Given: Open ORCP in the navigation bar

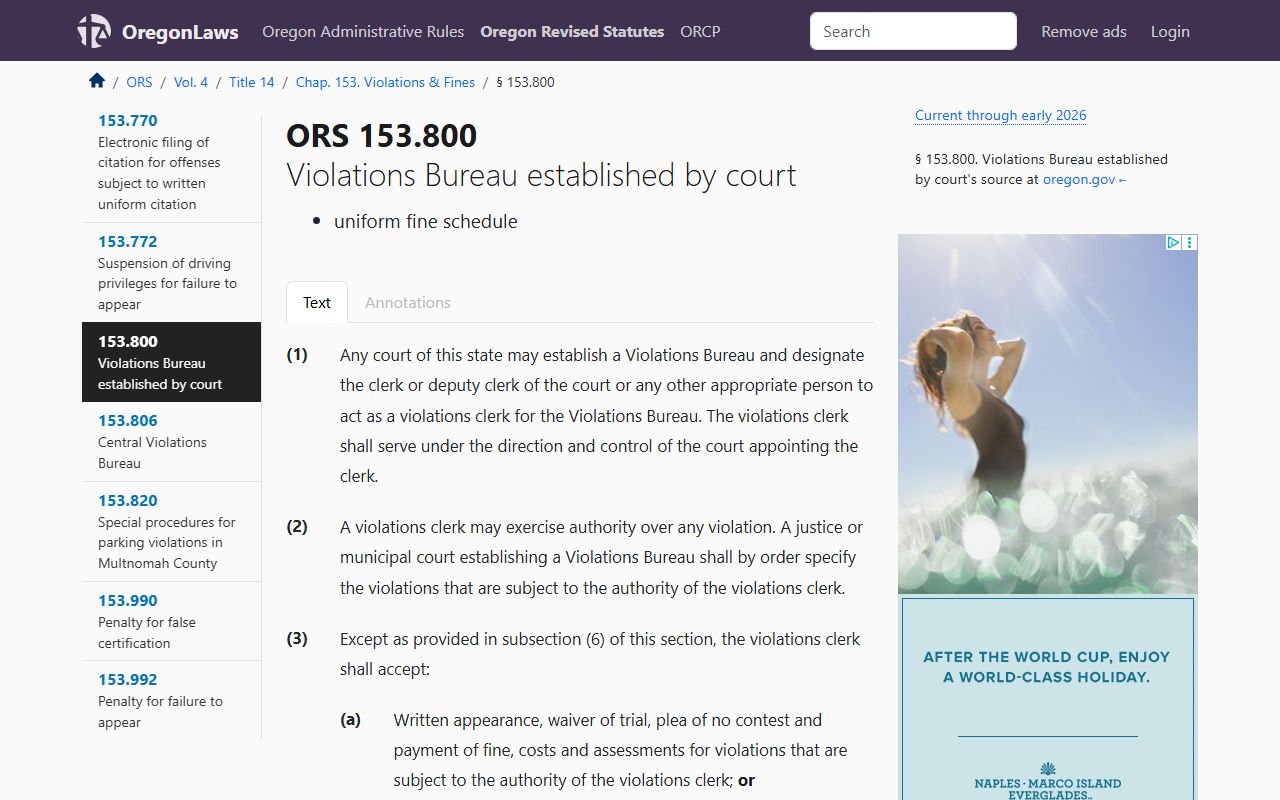Looking at the screenshot, I should 700,31.
